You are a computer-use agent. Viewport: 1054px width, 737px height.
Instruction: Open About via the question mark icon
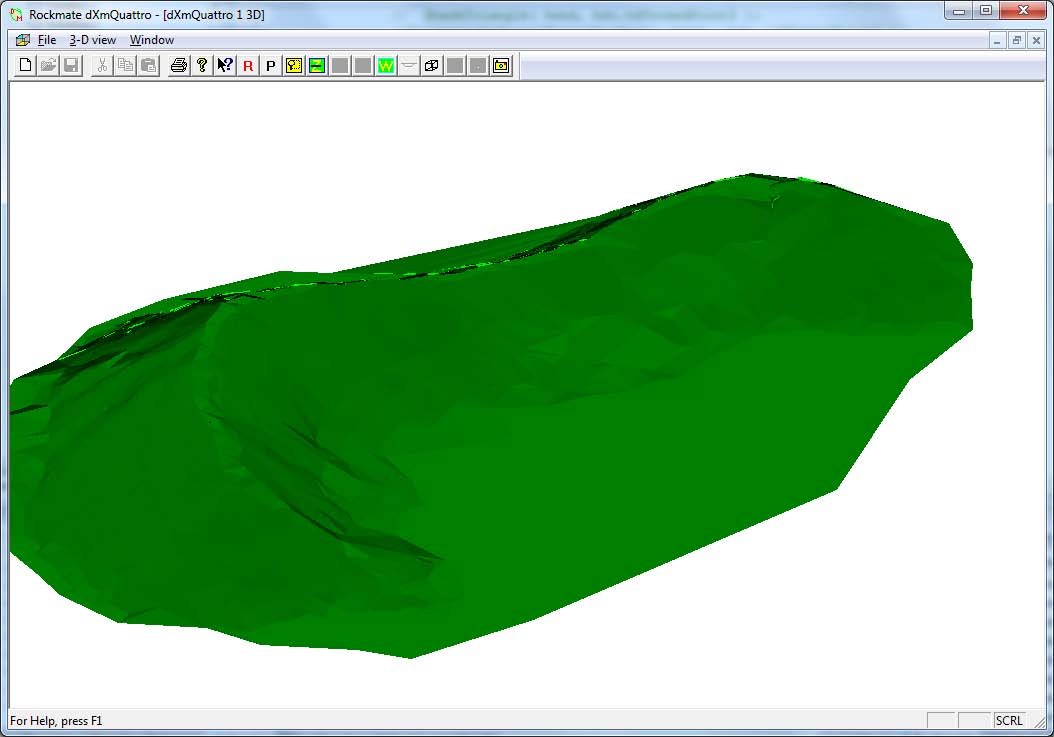click(201, 65)
